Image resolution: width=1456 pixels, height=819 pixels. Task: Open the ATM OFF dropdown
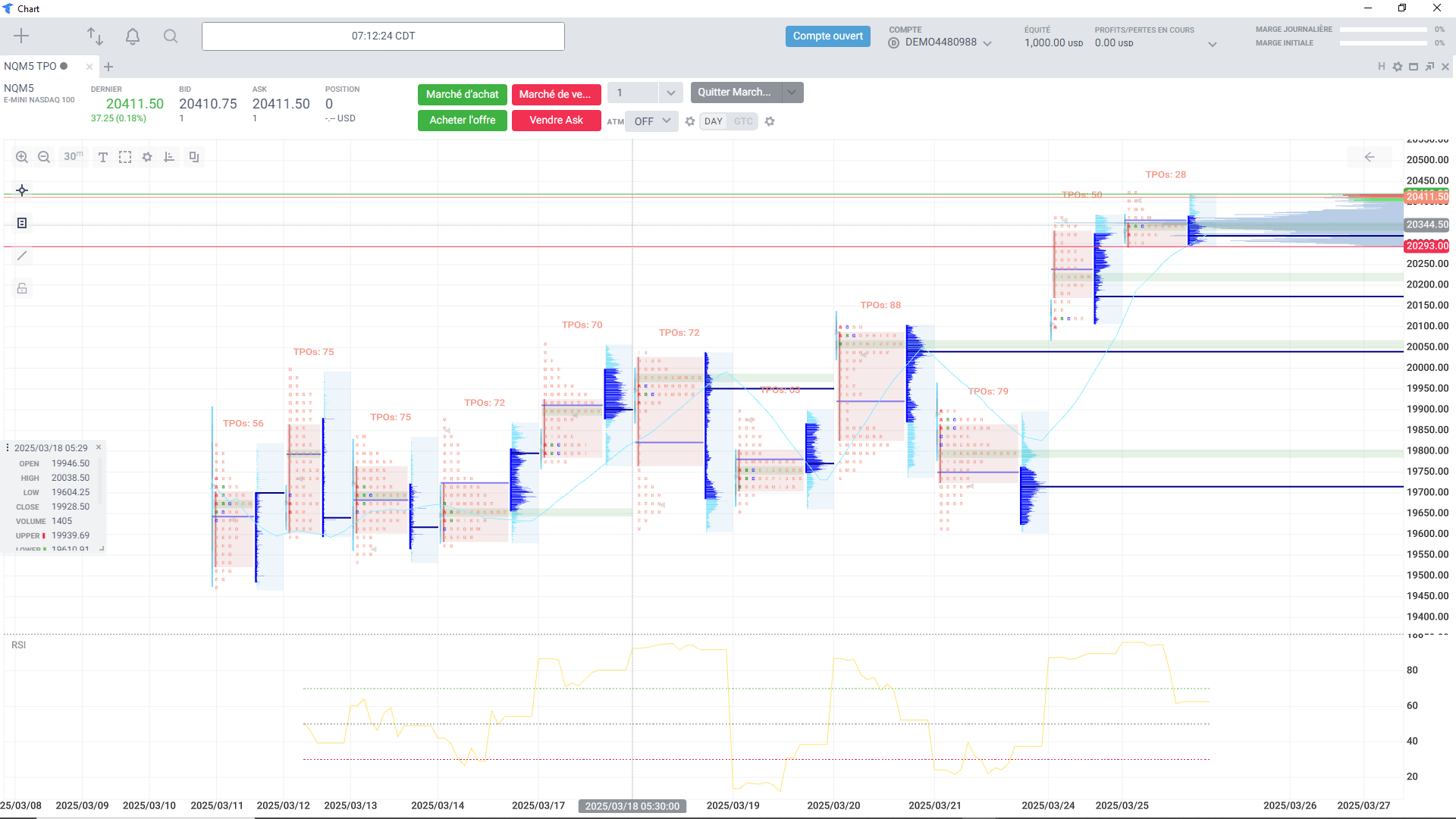click(652, 121)
